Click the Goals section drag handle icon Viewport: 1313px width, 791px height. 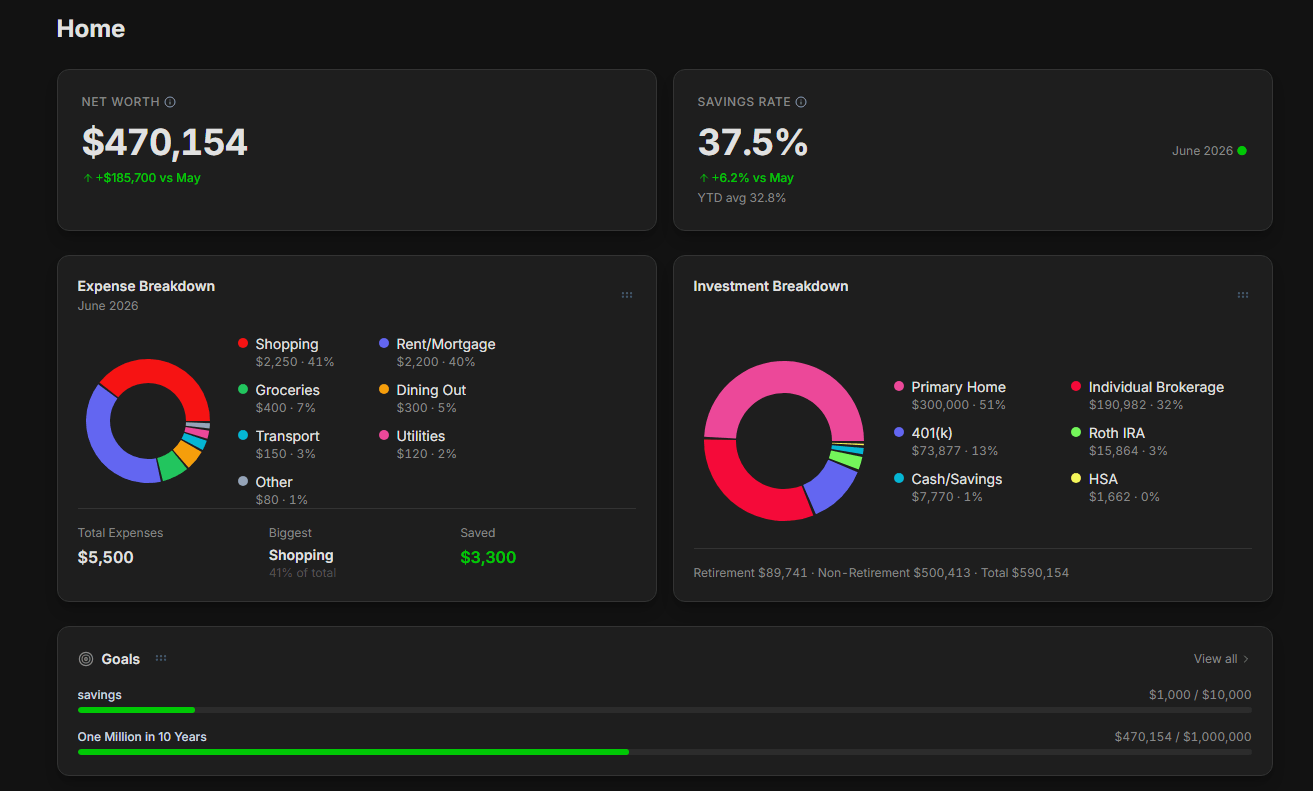[x=161, y=658]
